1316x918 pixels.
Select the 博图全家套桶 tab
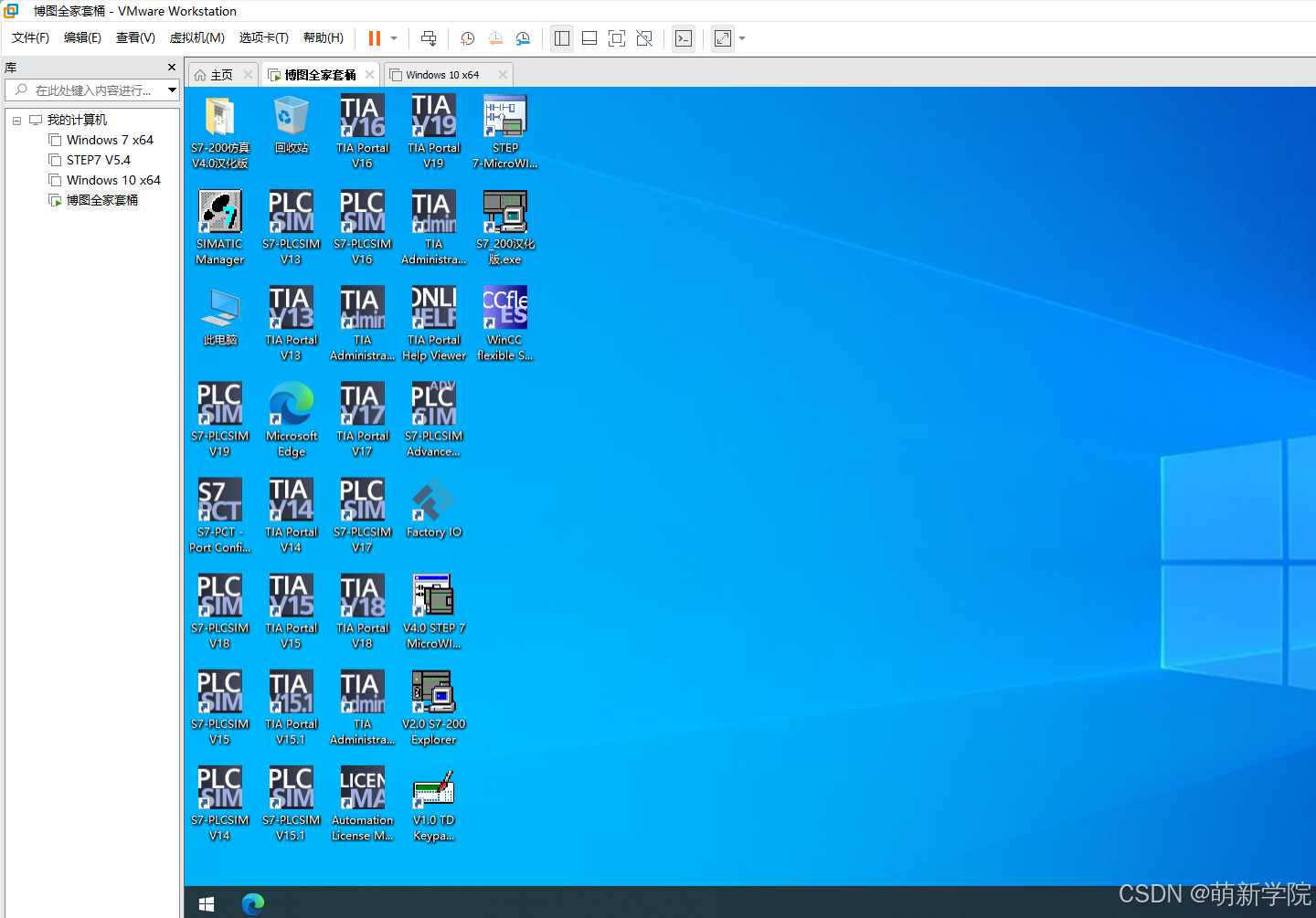tap(320, 75)
